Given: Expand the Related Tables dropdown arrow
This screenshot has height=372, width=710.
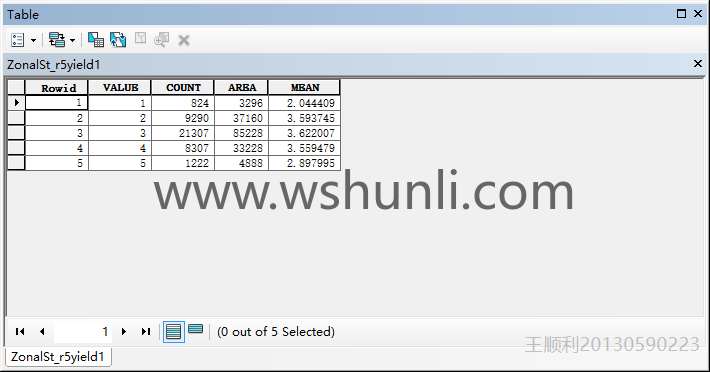Looking at the screenshot, I should (72, 41).
